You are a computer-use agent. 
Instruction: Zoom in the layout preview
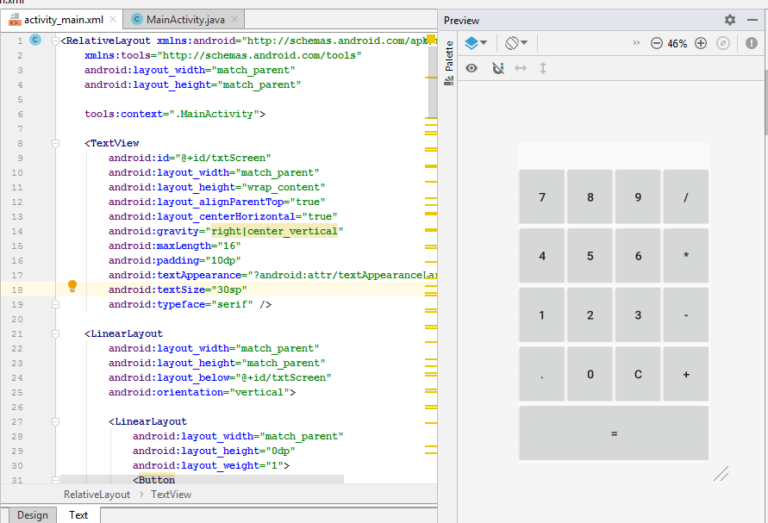700,43
